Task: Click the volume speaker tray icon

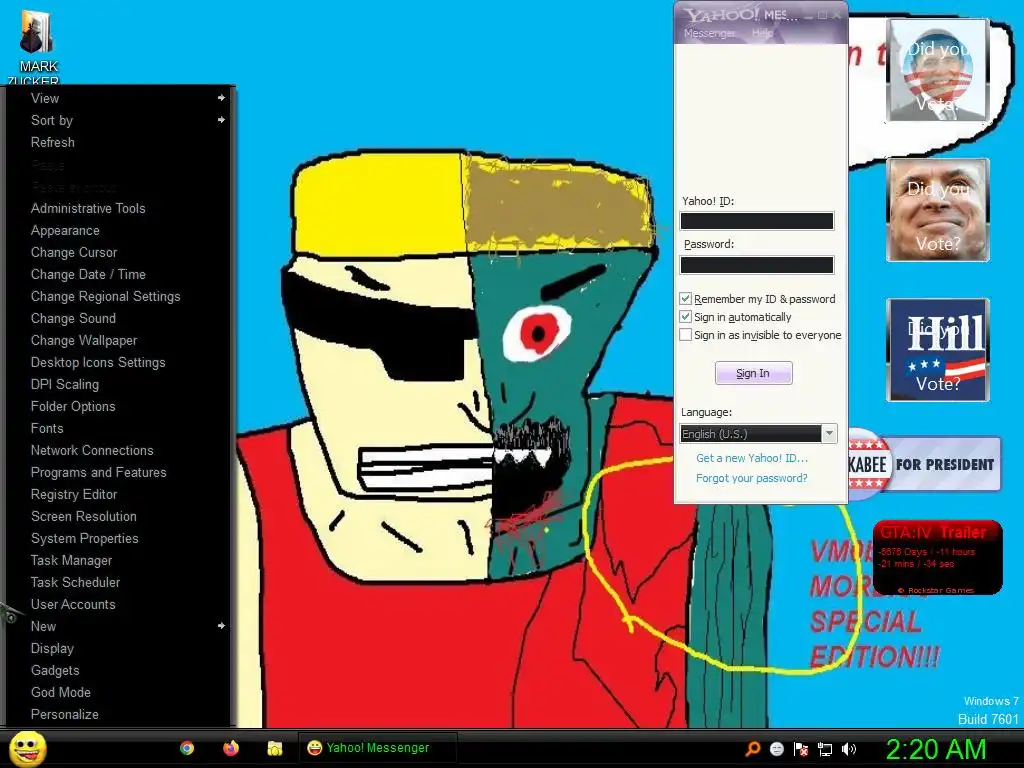Action: [x=848, y=748]
